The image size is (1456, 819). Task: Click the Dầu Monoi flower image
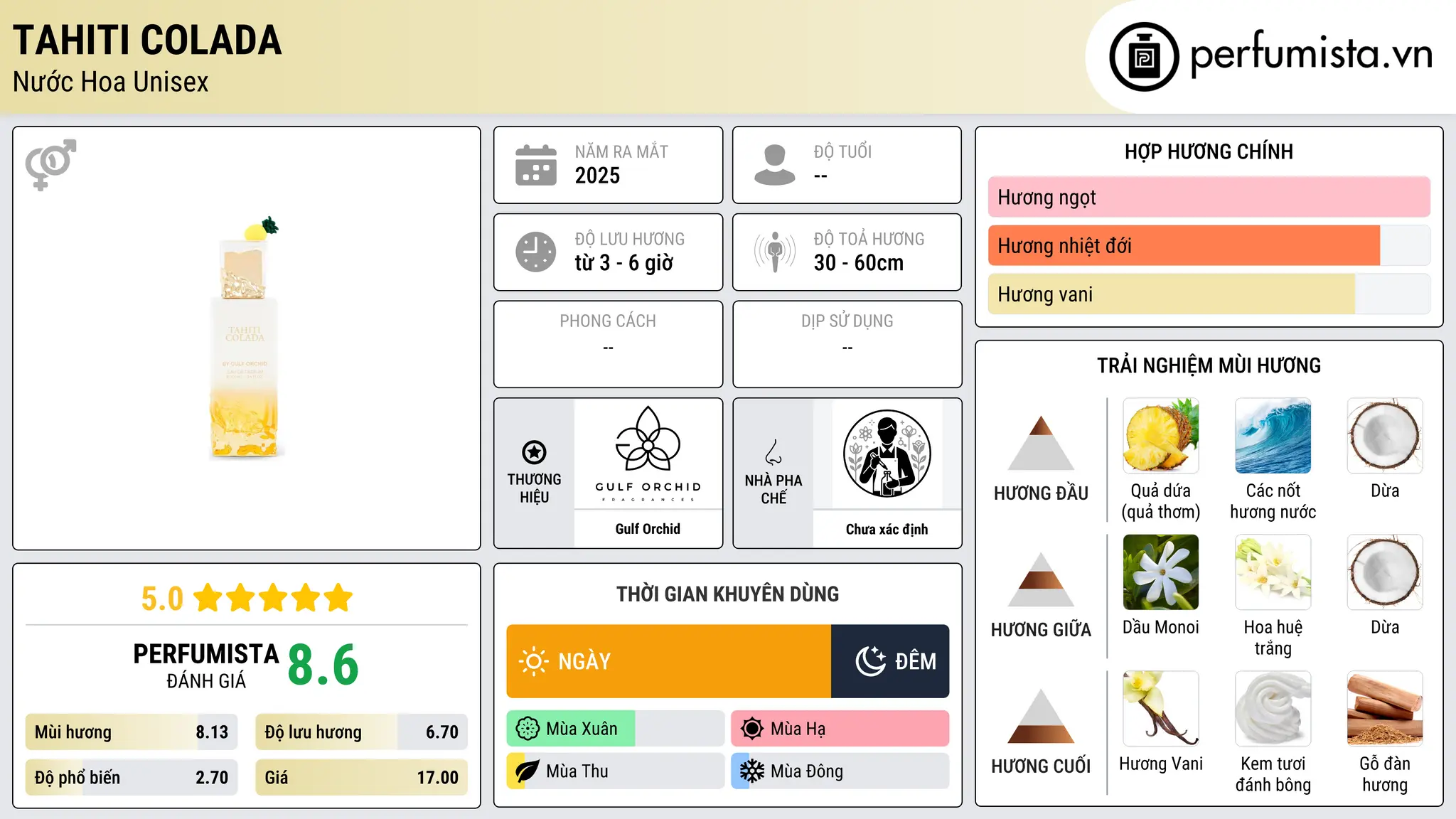(x=1161, y=572)
